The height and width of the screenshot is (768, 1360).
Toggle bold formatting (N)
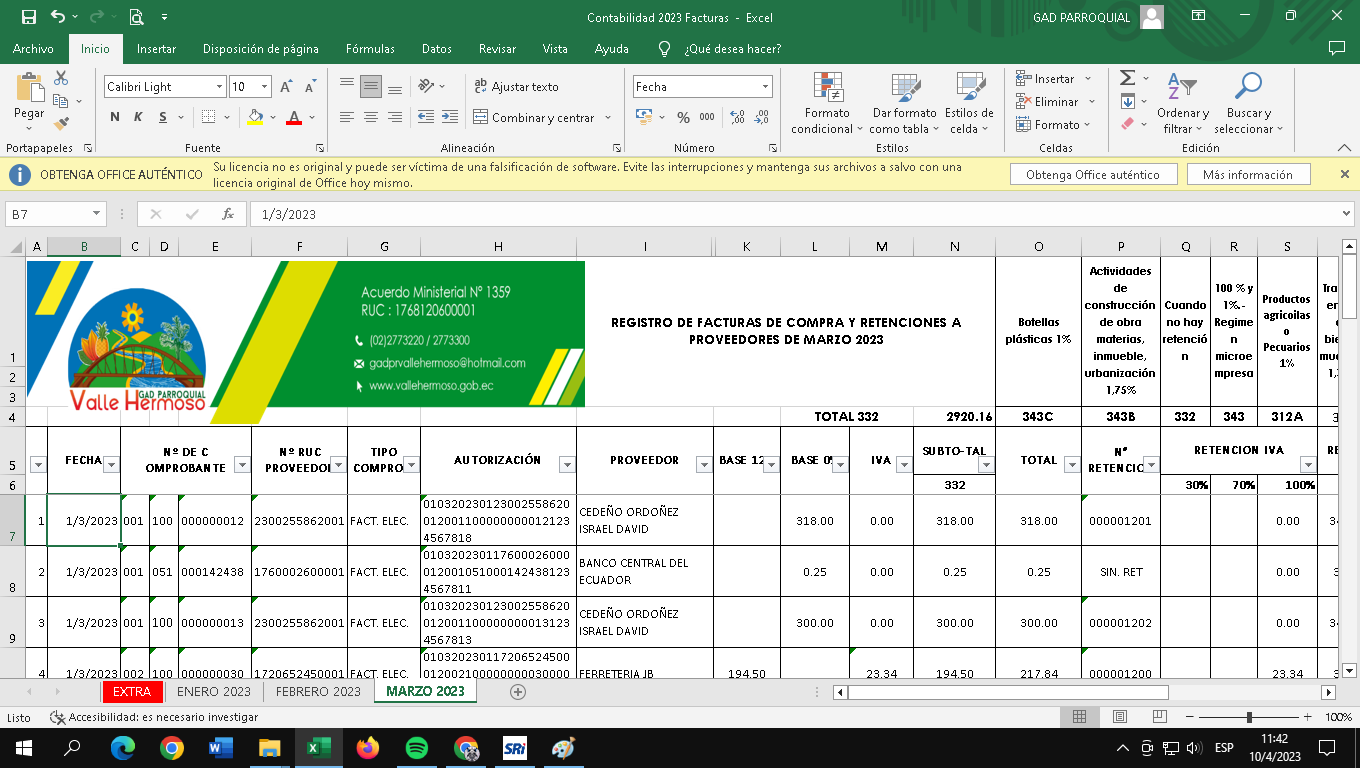coord(115,118)
